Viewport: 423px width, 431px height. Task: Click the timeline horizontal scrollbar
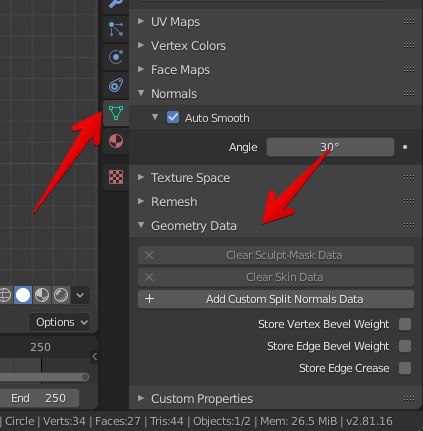44,377
